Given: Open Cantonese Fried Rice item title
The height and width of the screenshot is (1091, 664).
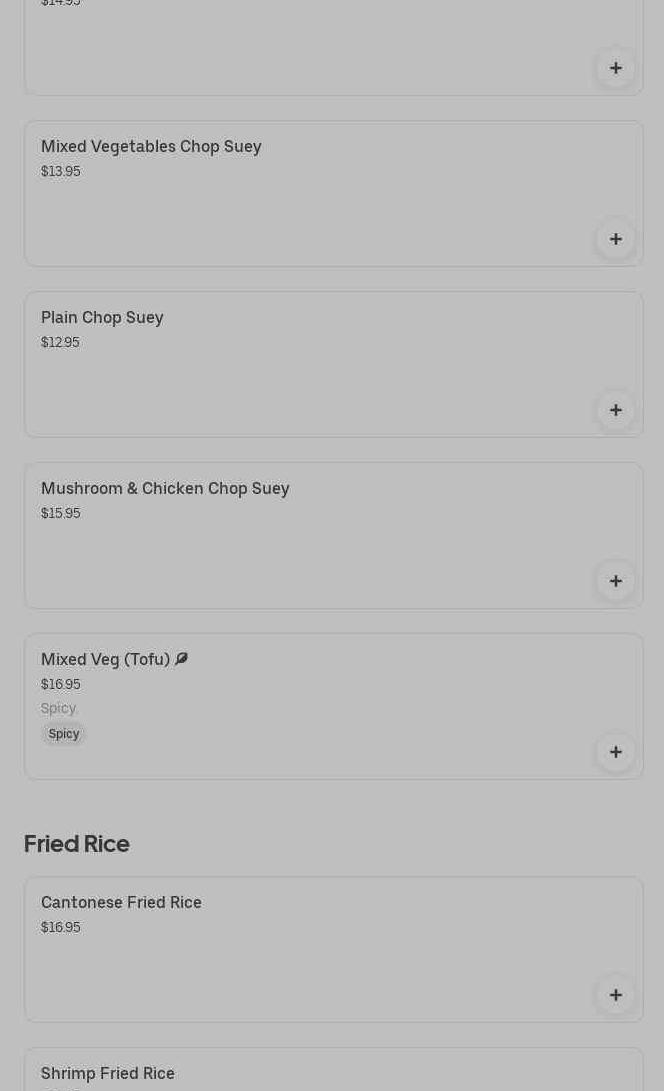Looking at the screenshot, I should (121, 903).
